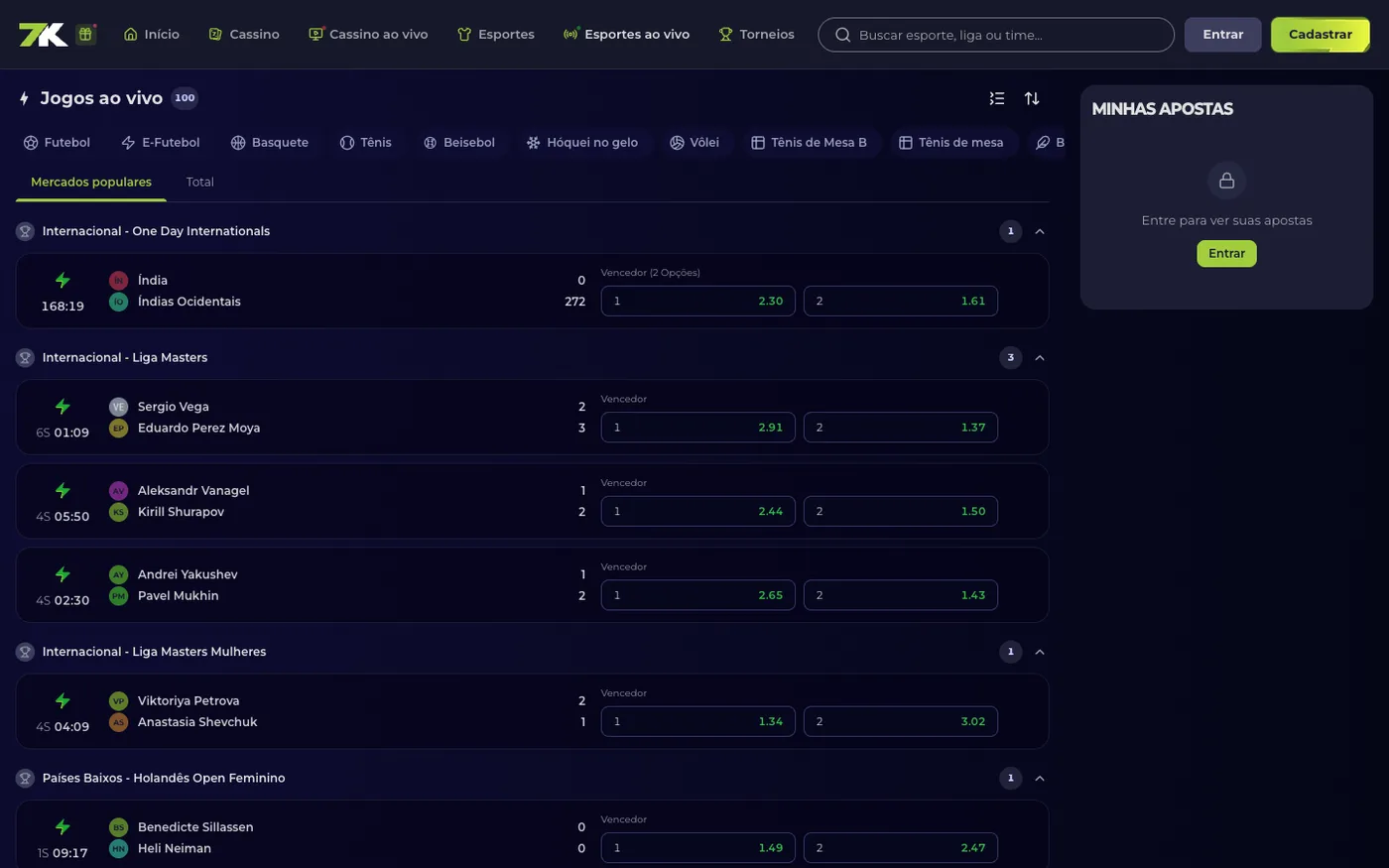The width and height of the screenshot is (1389, 868).
Task: Collapse the Holandês Open Feminino section
Action: click(1040, 778)
